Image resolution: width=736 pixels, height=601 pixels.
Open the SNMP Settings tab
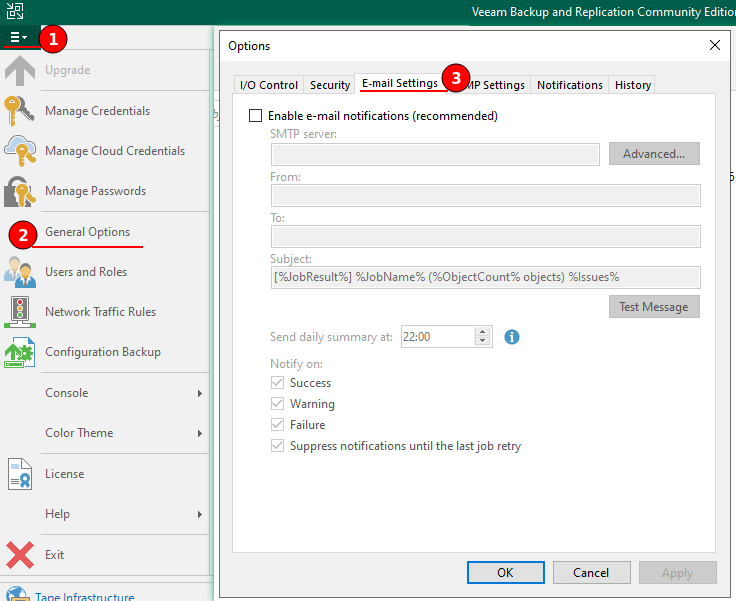pos(495,85)
